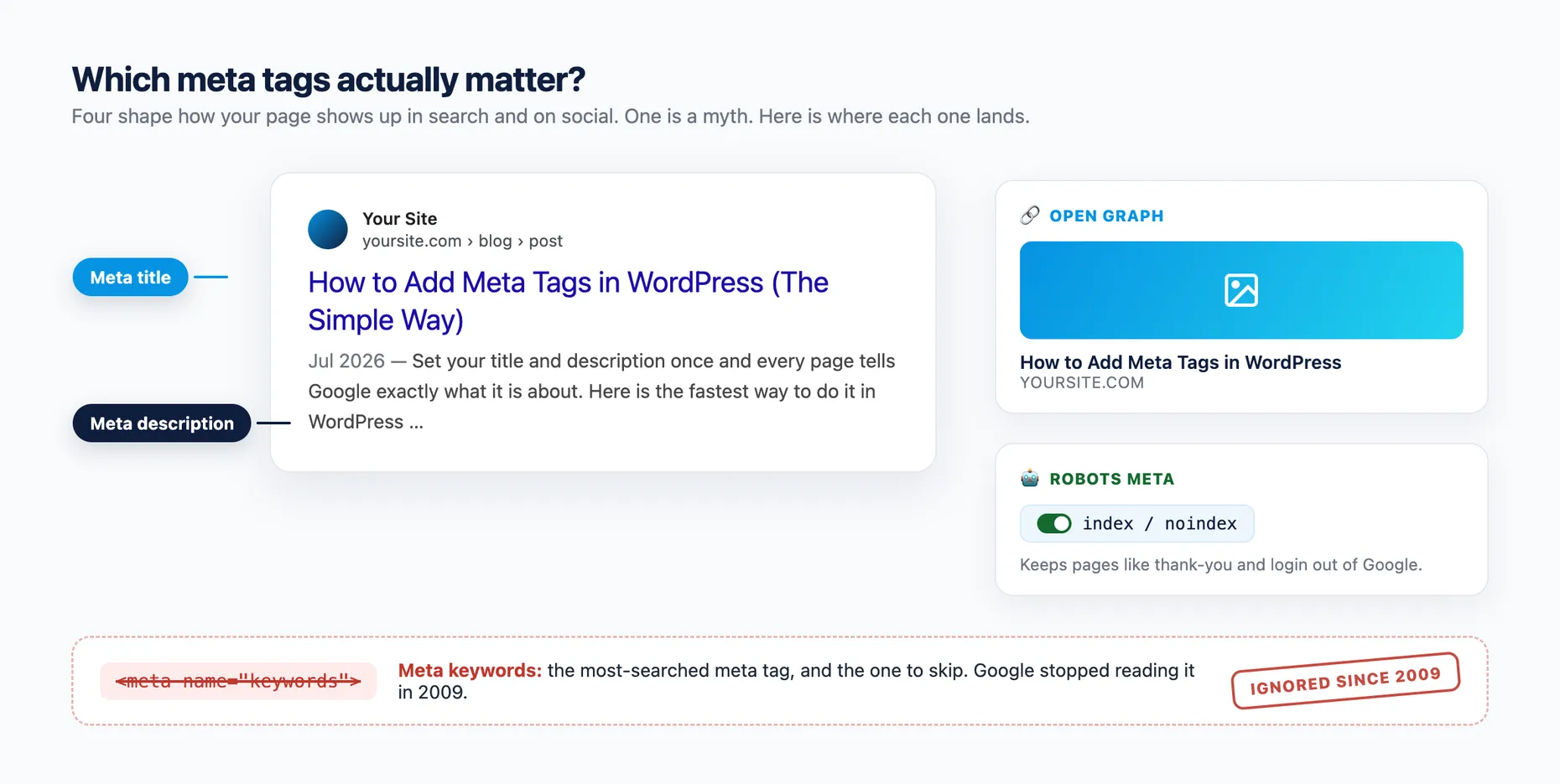
Task: Click the Which meta tags actually matter heading
Action: pyautogui.click(x=328, y=80)
